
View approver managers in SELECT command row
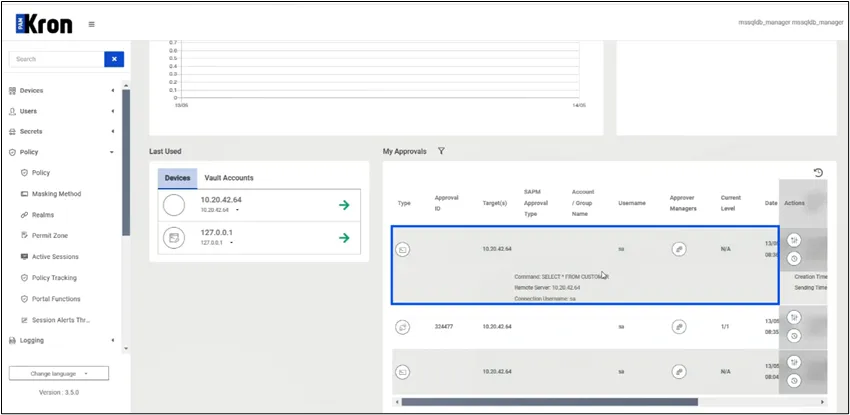tap(679, 249)
